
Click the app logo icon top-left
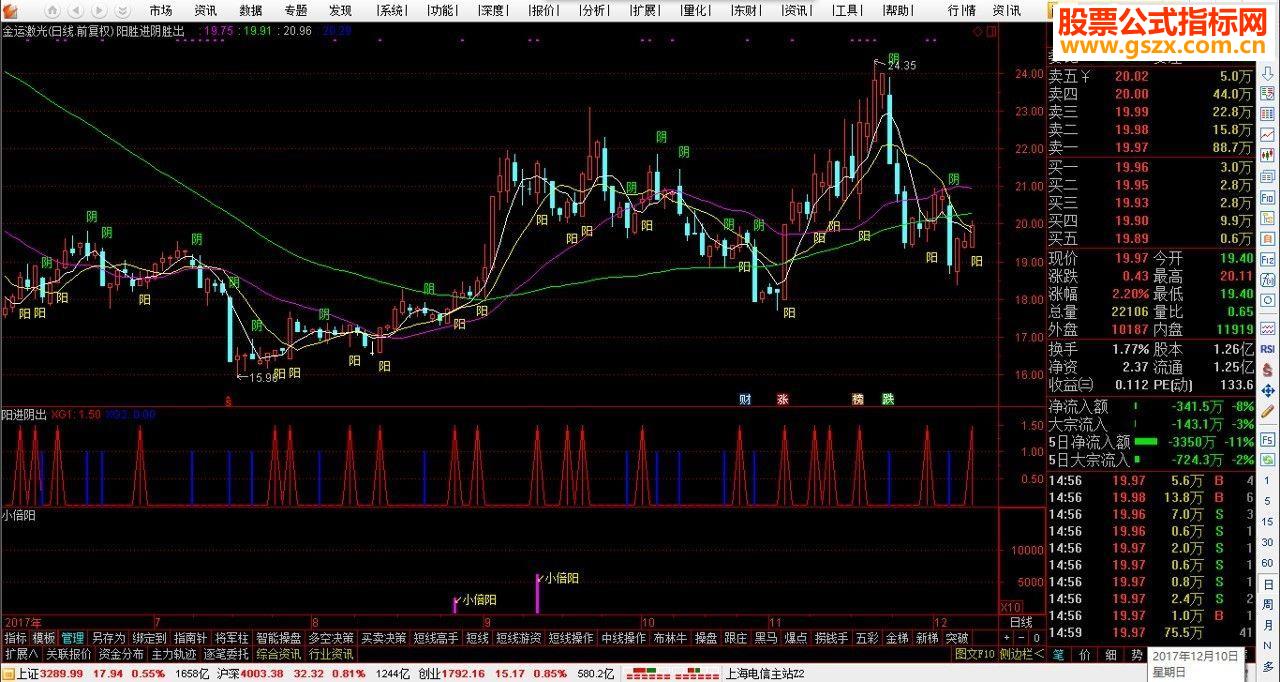click(x=8, y=10)
